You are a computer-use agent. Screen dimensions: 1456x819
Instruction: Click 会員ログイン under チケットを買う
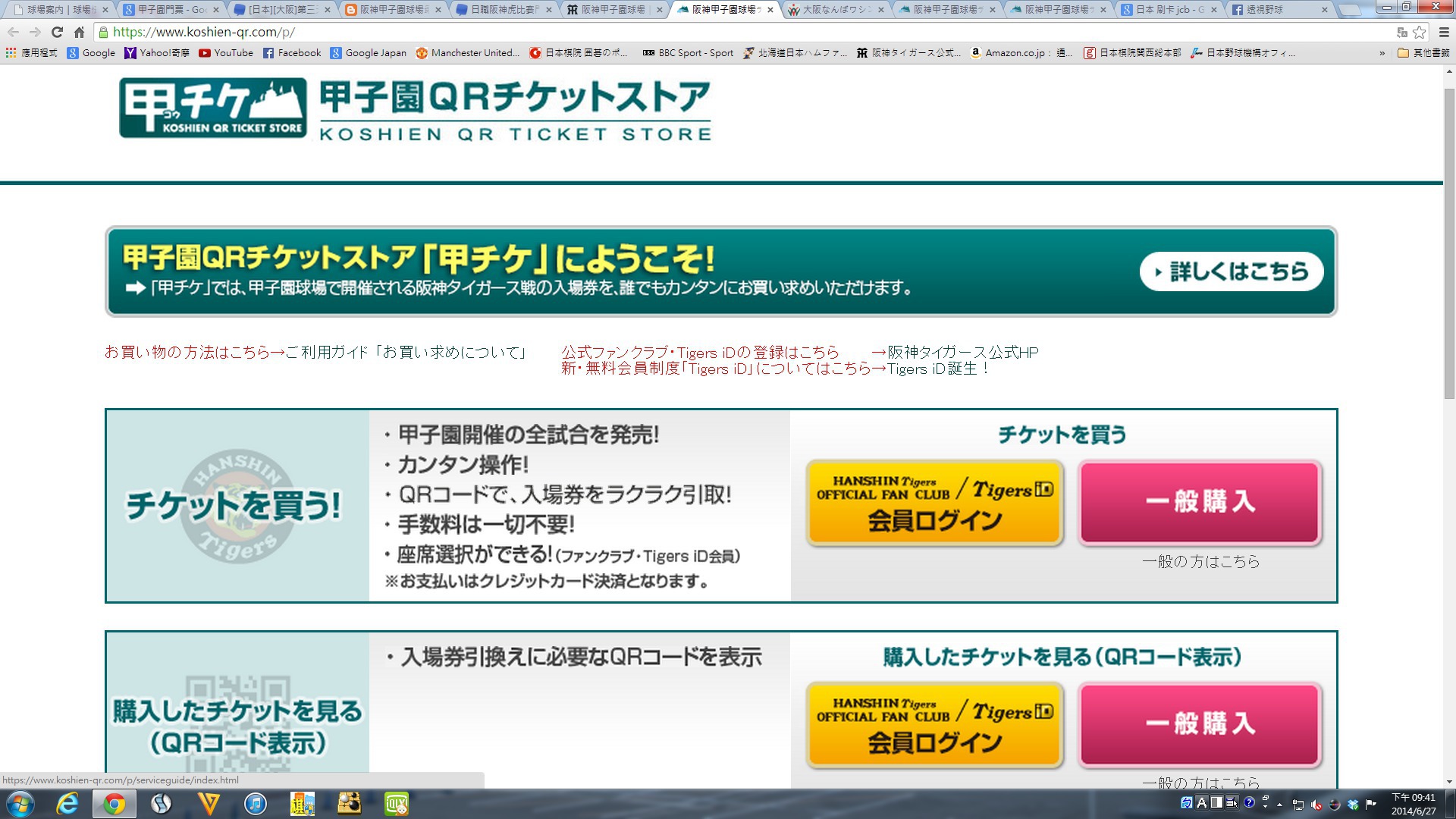point(935,503)
